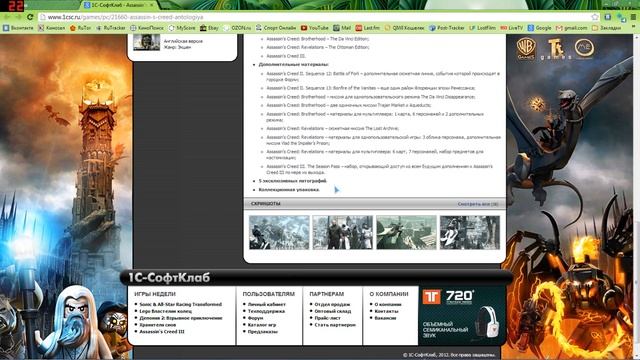640x360 pixels.
Task: Open the Ebay bookmark
Action: click(x=209, y=28)
